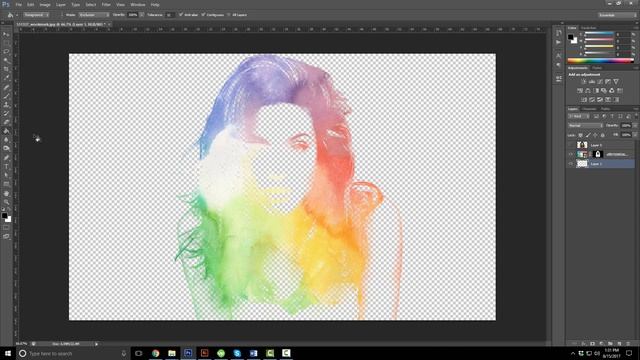
Task: Select the Hand tool
Action: coord(6,193)
